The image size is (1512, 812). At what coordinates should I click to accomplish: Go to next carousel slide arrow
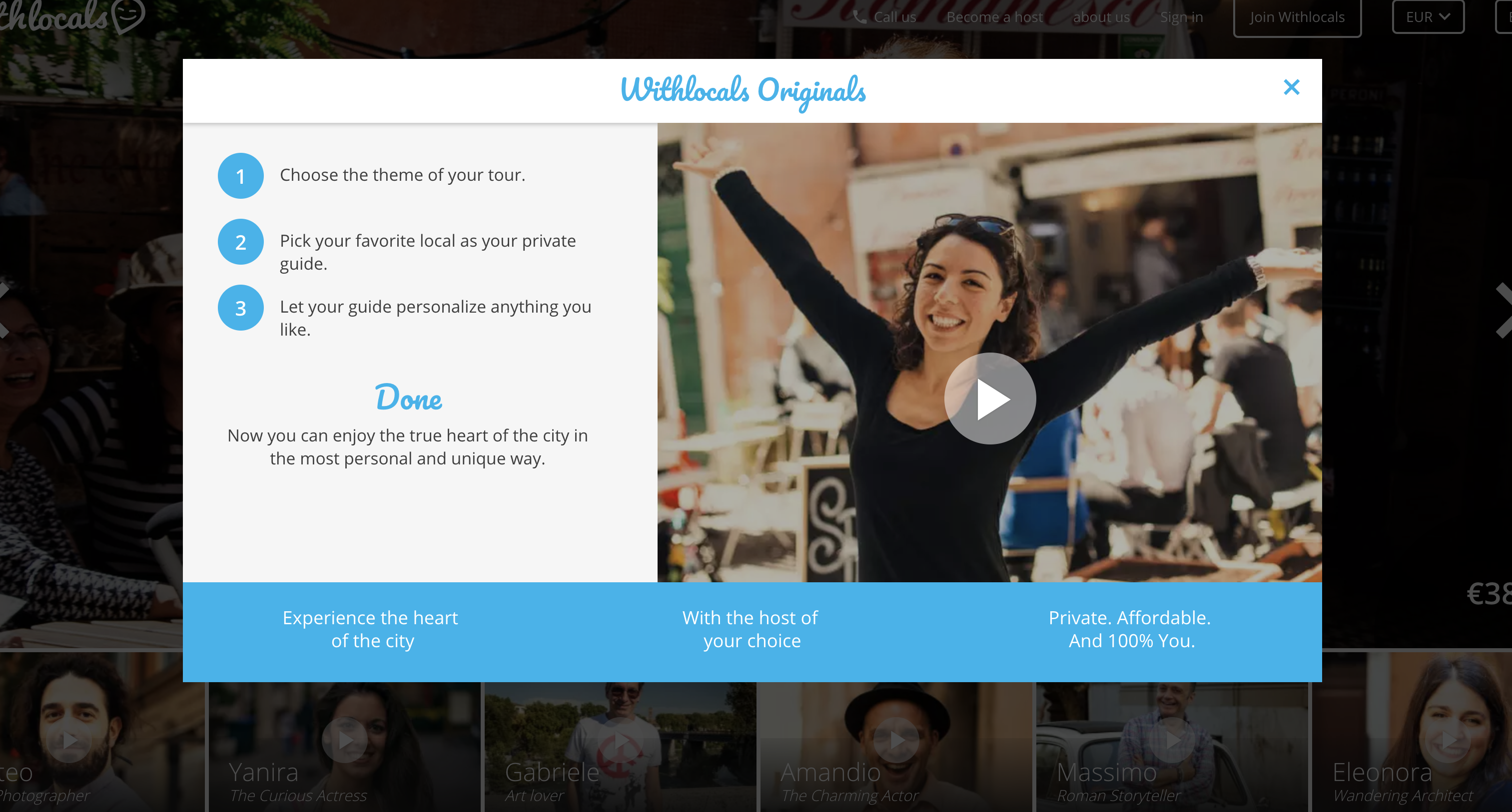pyautogui.click(x=1503, y=310)
